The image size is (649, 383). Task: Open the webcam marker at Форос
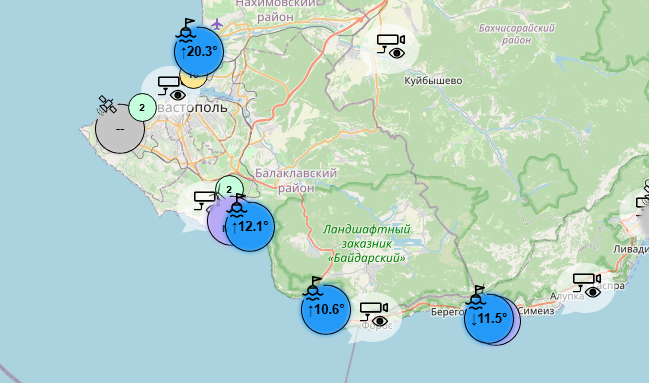click(x=375, y=316)
